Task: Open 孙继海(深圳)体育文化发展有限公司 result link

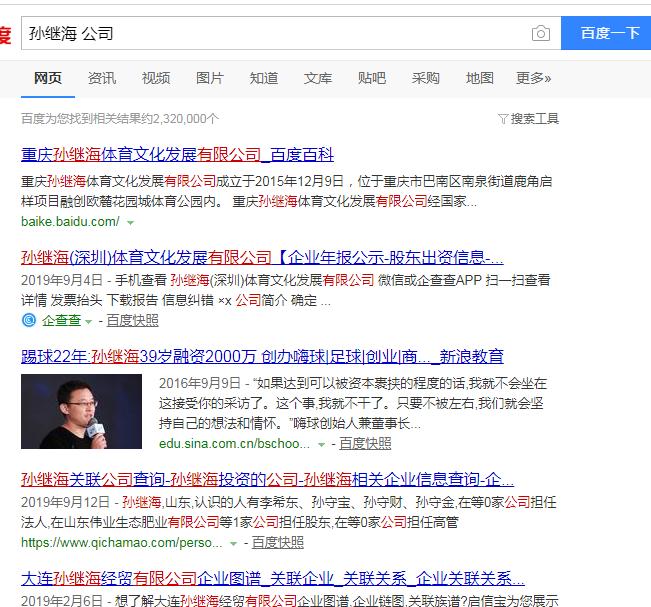Action: [262, 257]
